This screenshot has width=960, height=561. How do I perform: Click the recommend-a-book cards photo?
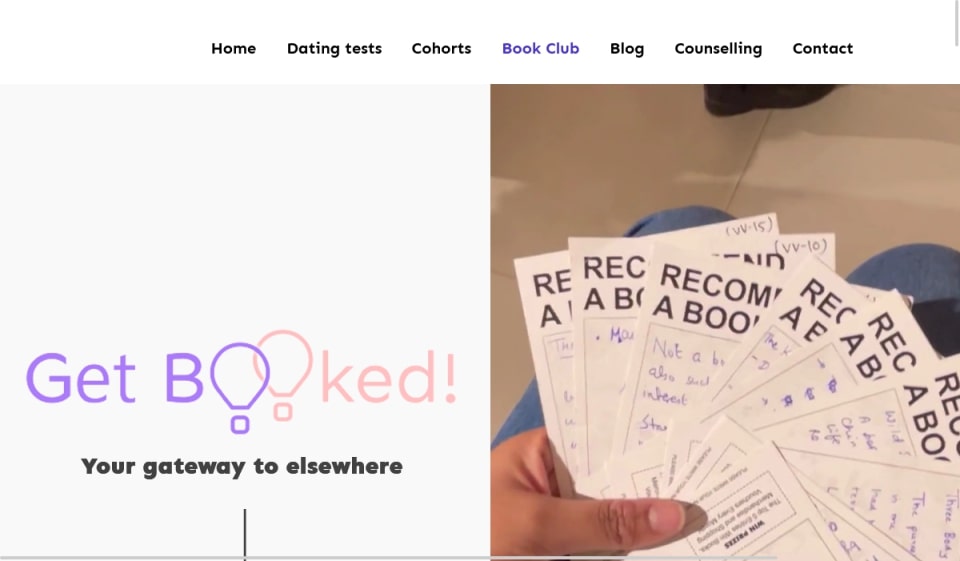725,322
